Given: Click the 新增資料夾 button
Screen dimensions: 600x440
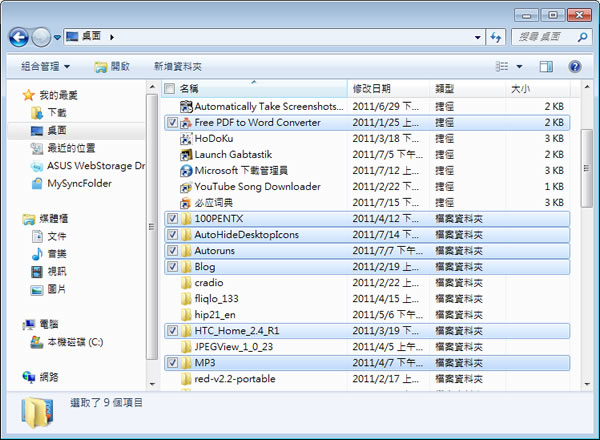Looking at the screenshot, I should (x=177, y=67).
